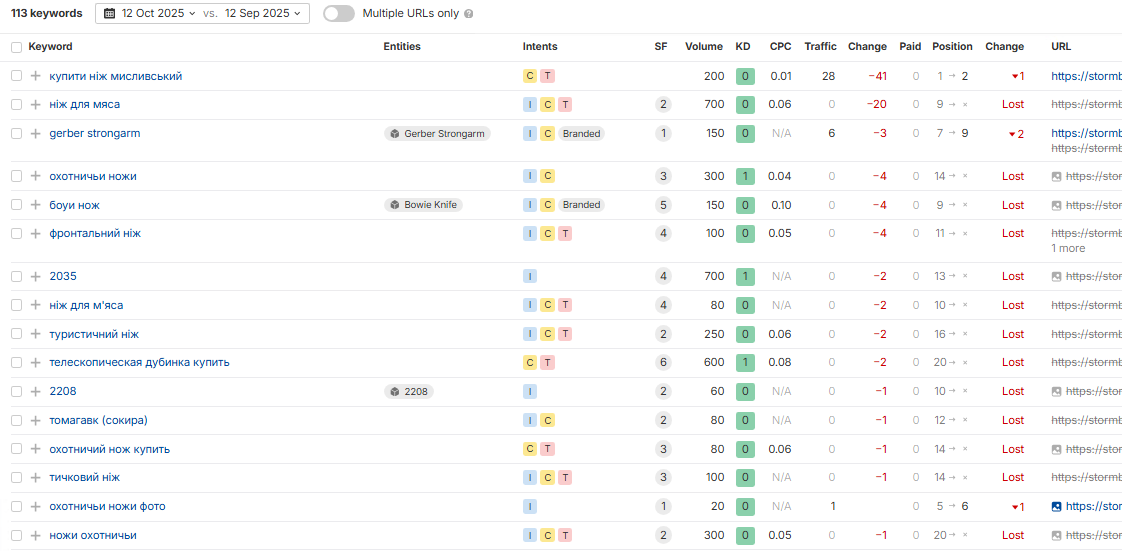Click image icon in 2035 row URL
The width and height of the screenshot is (1122, 551).
1056,276
